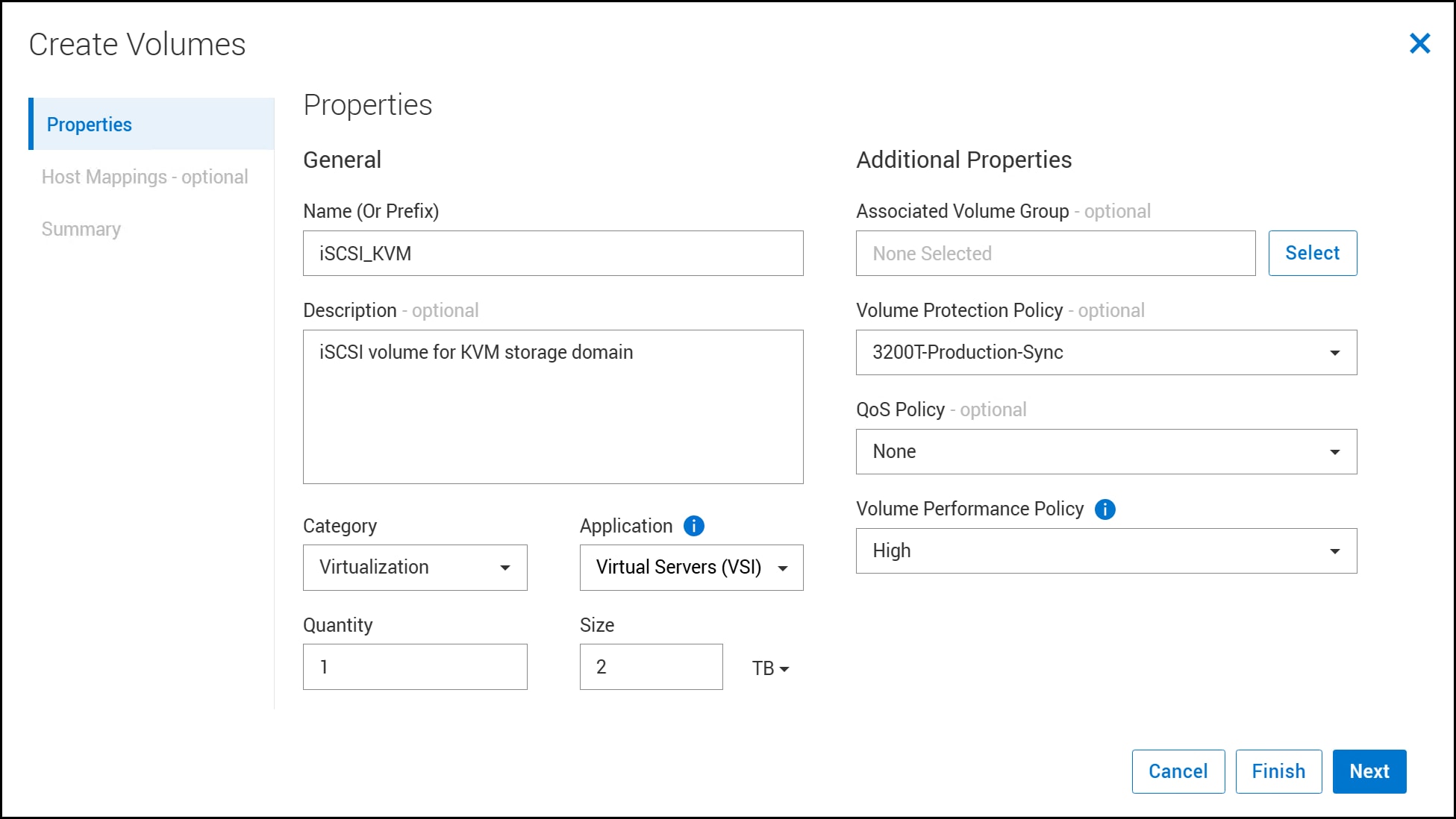The image size is (1456, 819).
Task: Select the Properties step in sidebar
Action: [151, 124]
